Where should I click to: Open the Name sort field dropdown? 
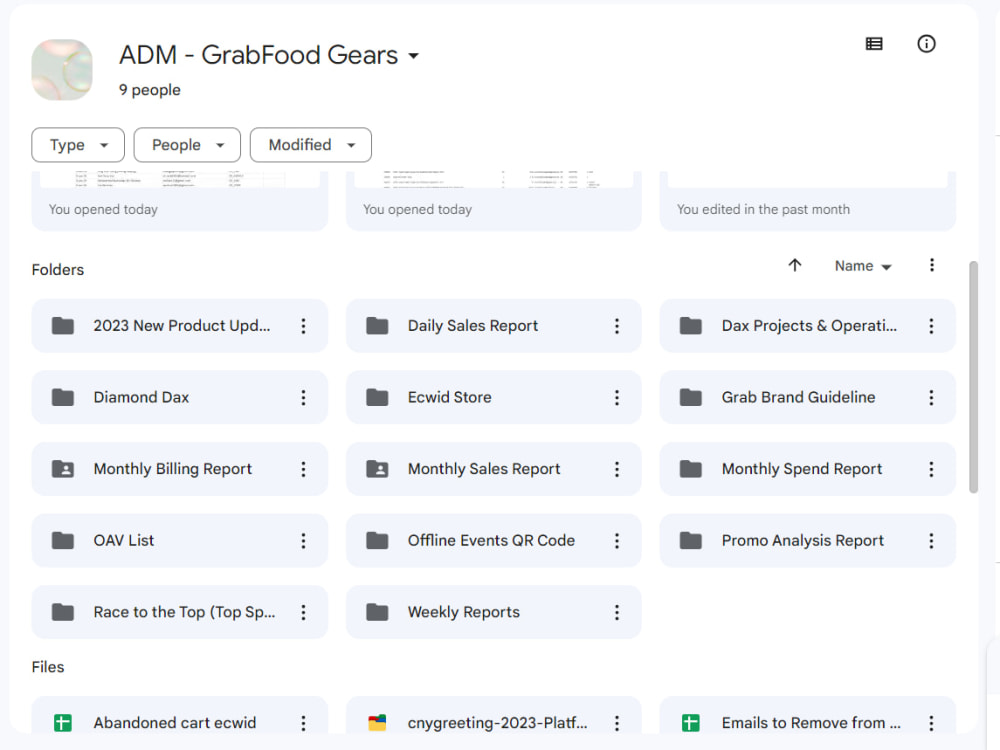(x=862, y=266)
